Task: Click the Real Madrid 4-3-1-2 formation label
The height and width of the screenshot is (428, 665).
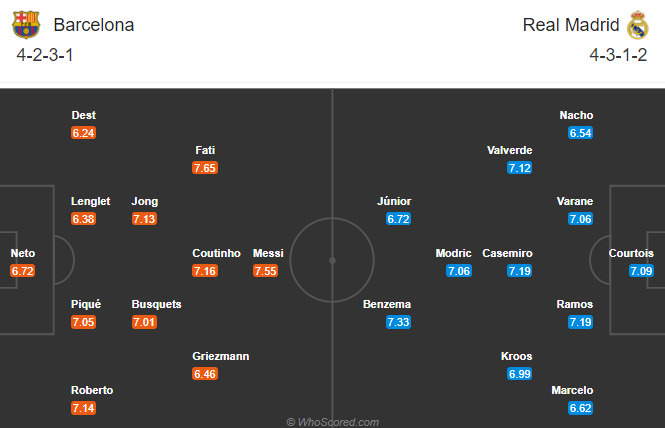Action: [618, 55]
